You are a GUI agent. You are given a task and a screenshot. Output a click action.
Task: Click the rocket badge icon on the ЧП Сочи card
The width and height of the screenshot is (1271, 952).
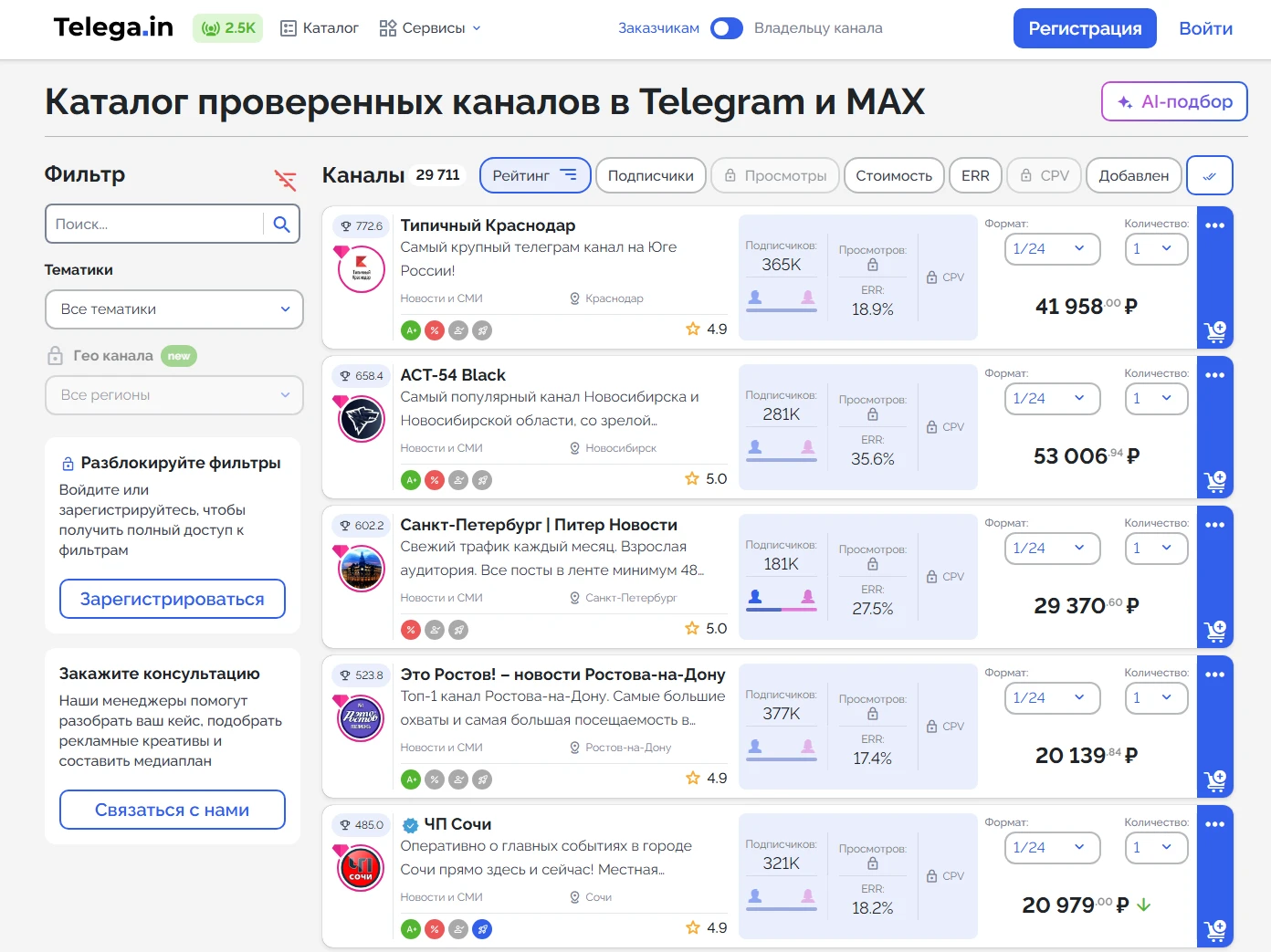(x=482, y=928)
